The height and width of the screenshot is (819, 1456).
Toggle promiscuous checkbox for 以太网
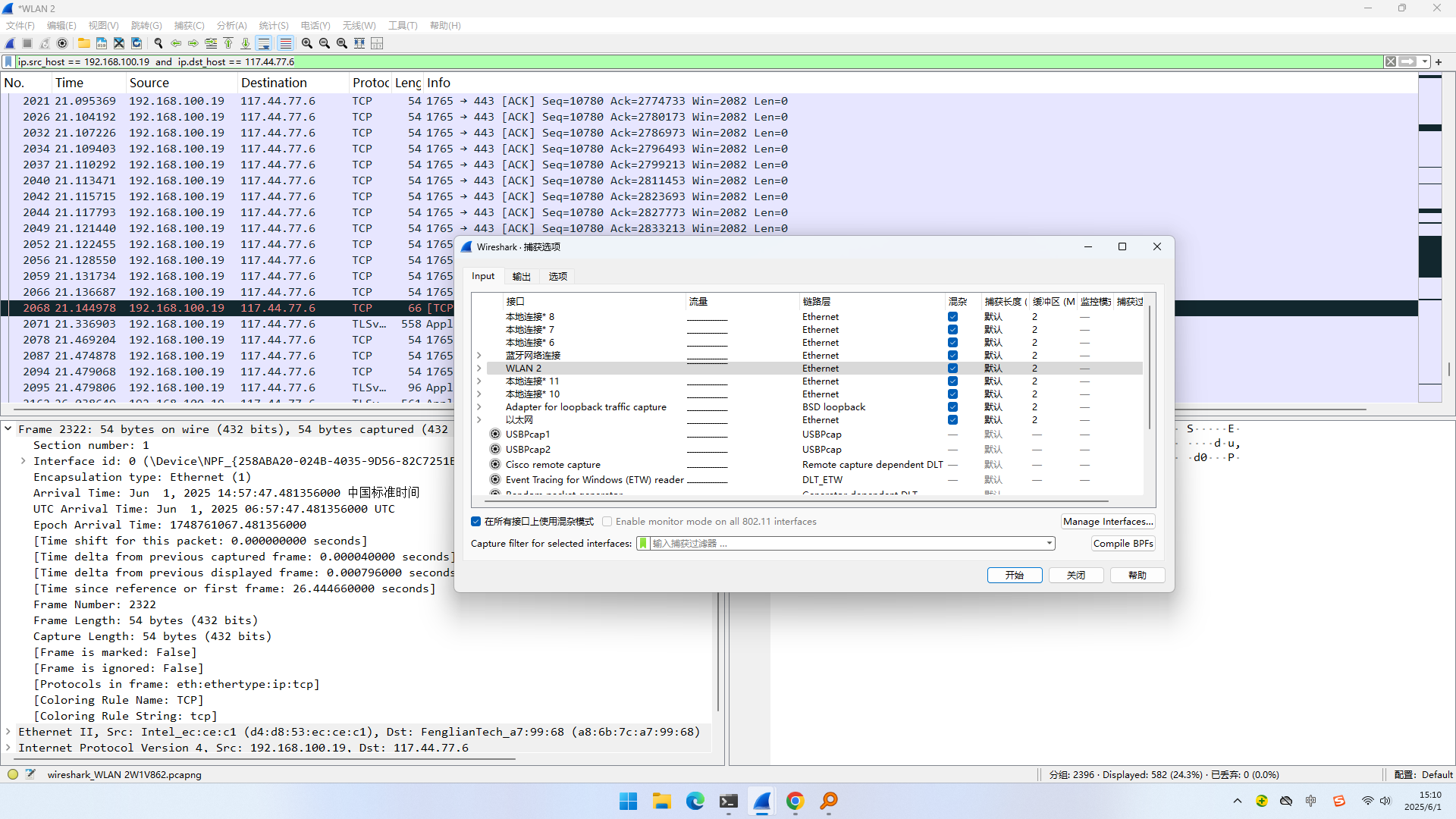[x=952, y=420]
